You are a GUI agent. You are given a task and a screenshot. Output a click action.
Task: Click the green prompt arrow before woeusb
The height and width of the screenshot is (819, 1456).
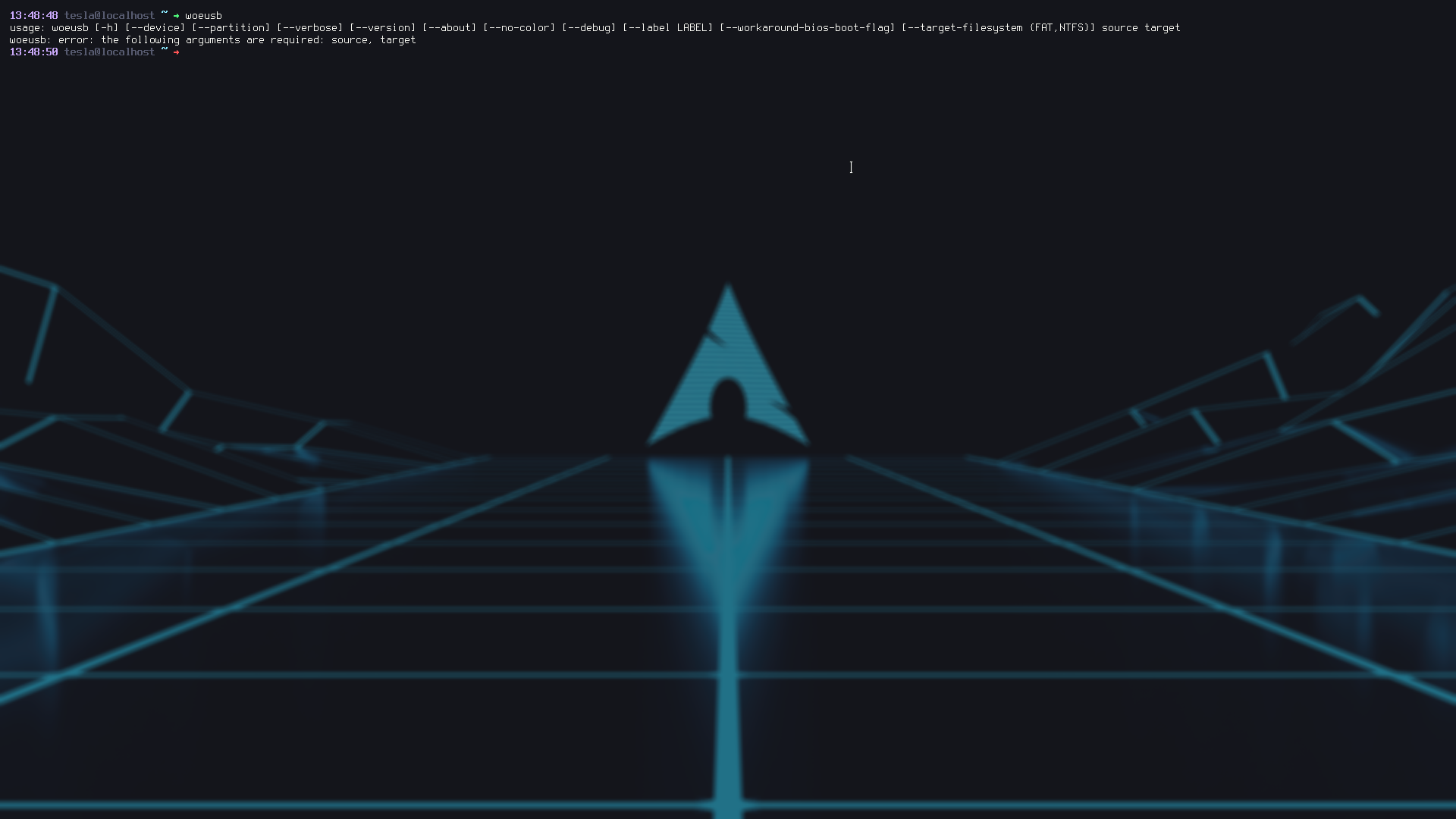176,16
